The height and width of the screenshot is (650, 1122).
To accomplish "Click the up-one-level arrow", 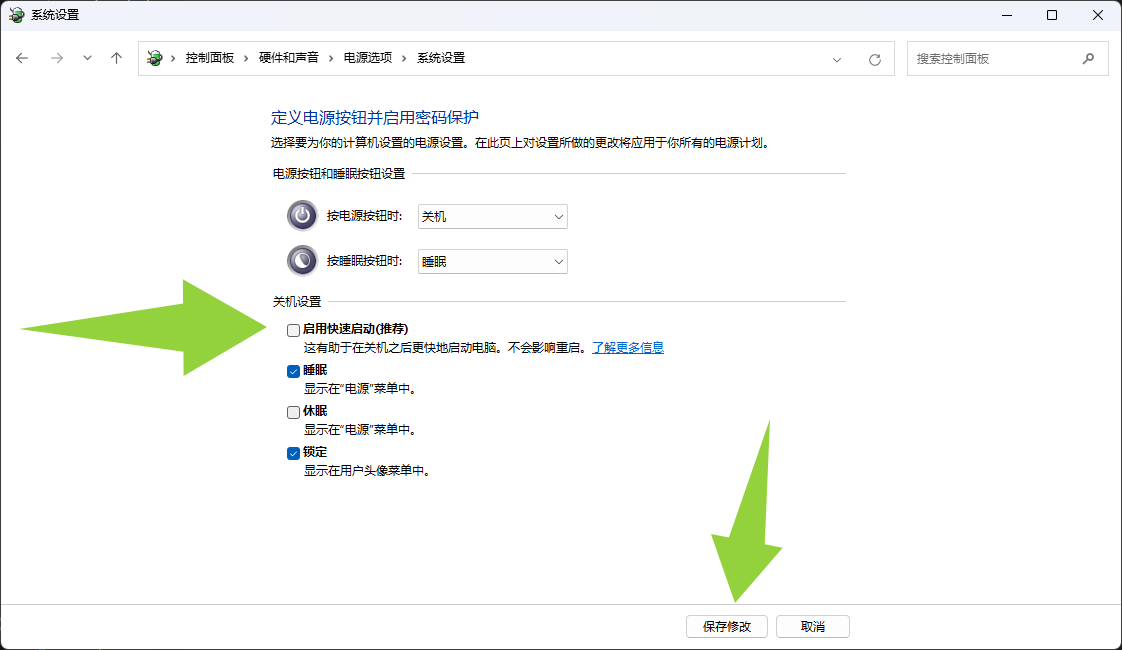I will pyautogui.click(x=116, y=59).
